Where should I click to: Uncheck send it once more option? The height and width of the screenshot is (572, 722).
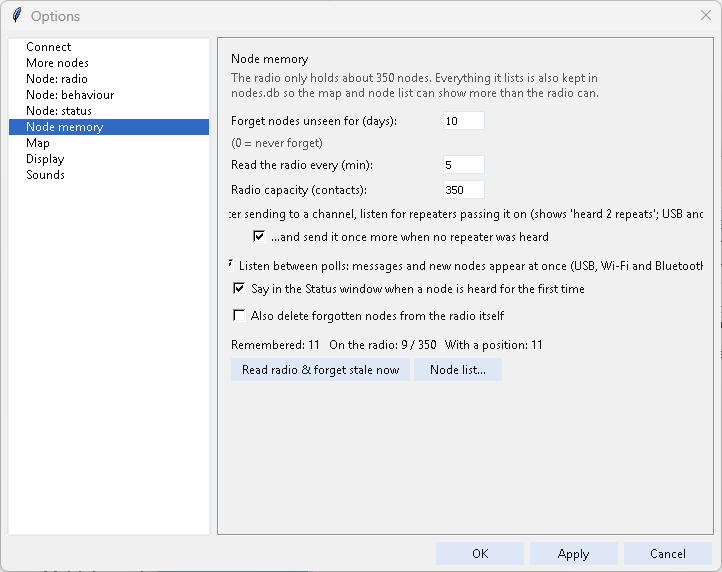(259, 237)
